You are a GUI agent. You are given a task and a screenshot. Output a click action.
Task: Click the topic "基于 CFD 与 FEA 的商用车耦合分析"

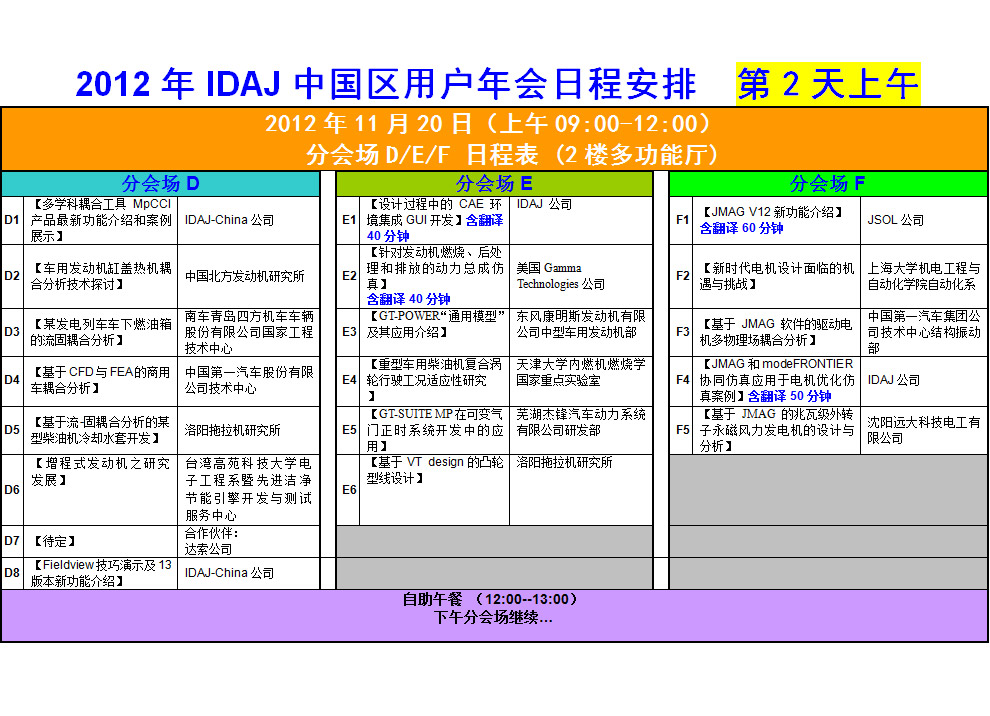[x=101, y=380]
